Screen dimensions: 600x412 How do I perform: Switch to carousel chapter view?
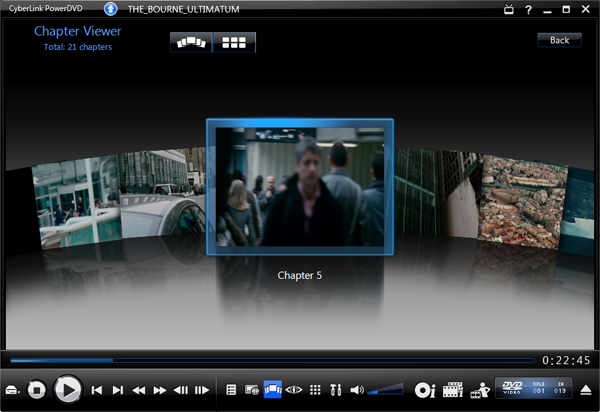(191, 42)
